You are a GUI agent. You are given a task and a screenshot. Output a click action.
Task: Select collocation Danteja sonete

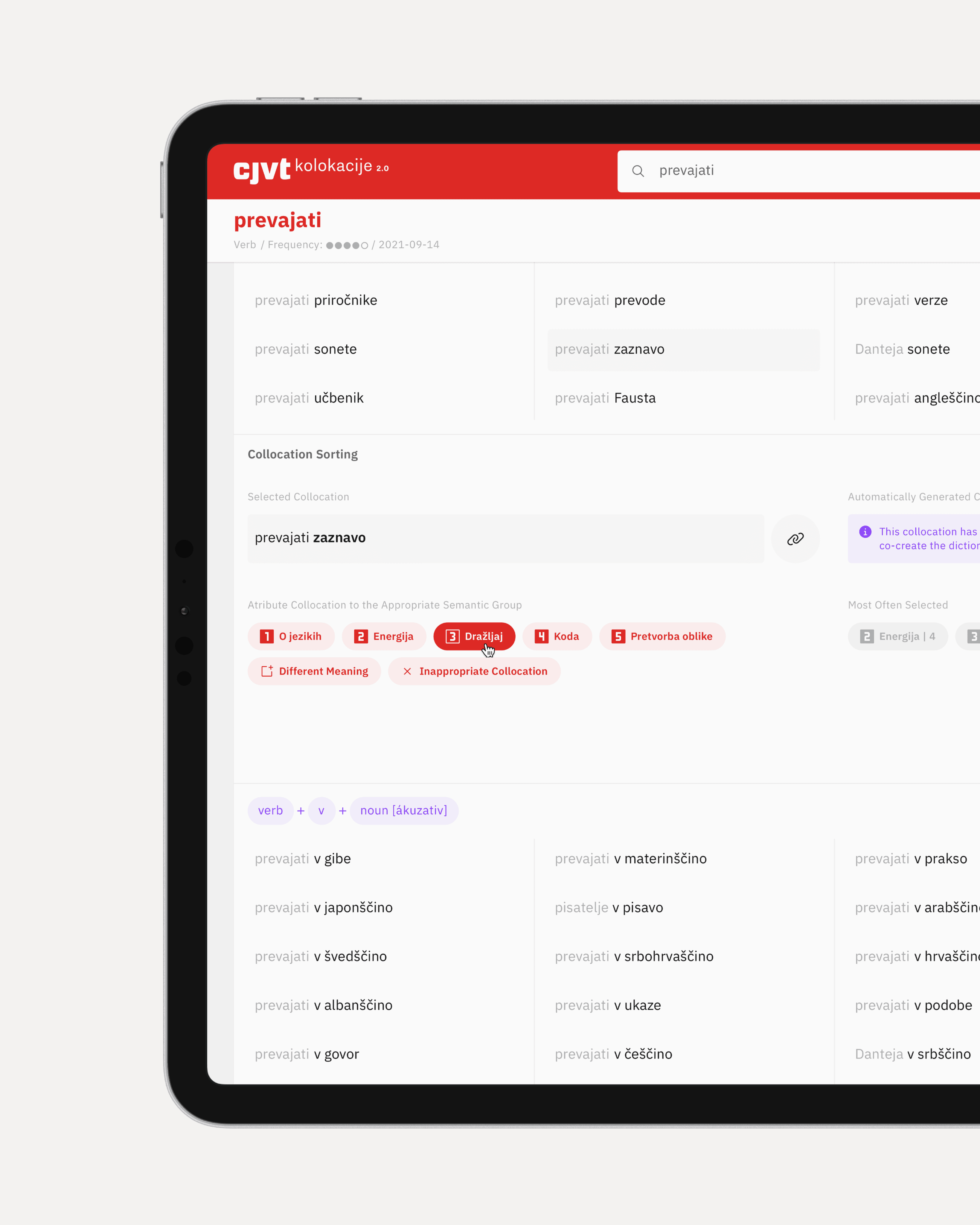[x=902, y=349]
